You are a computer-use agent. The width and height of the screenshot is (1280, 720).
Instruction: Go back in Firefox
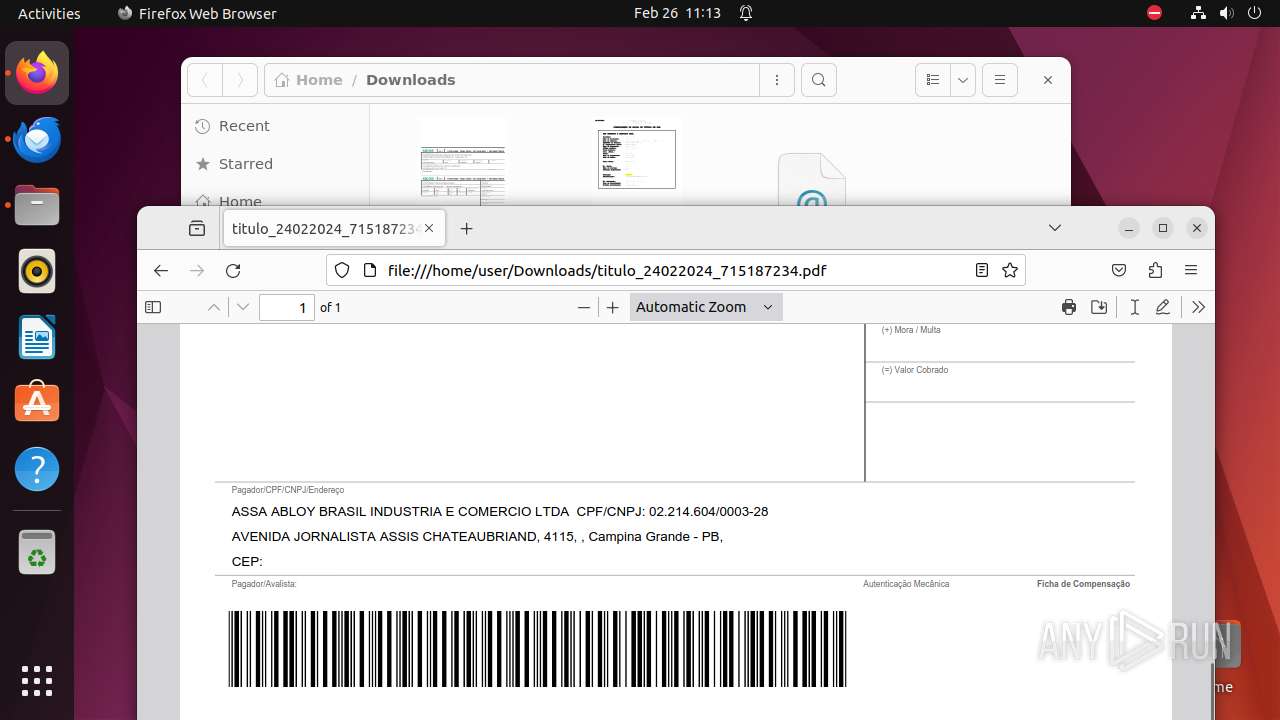[161, 270]
